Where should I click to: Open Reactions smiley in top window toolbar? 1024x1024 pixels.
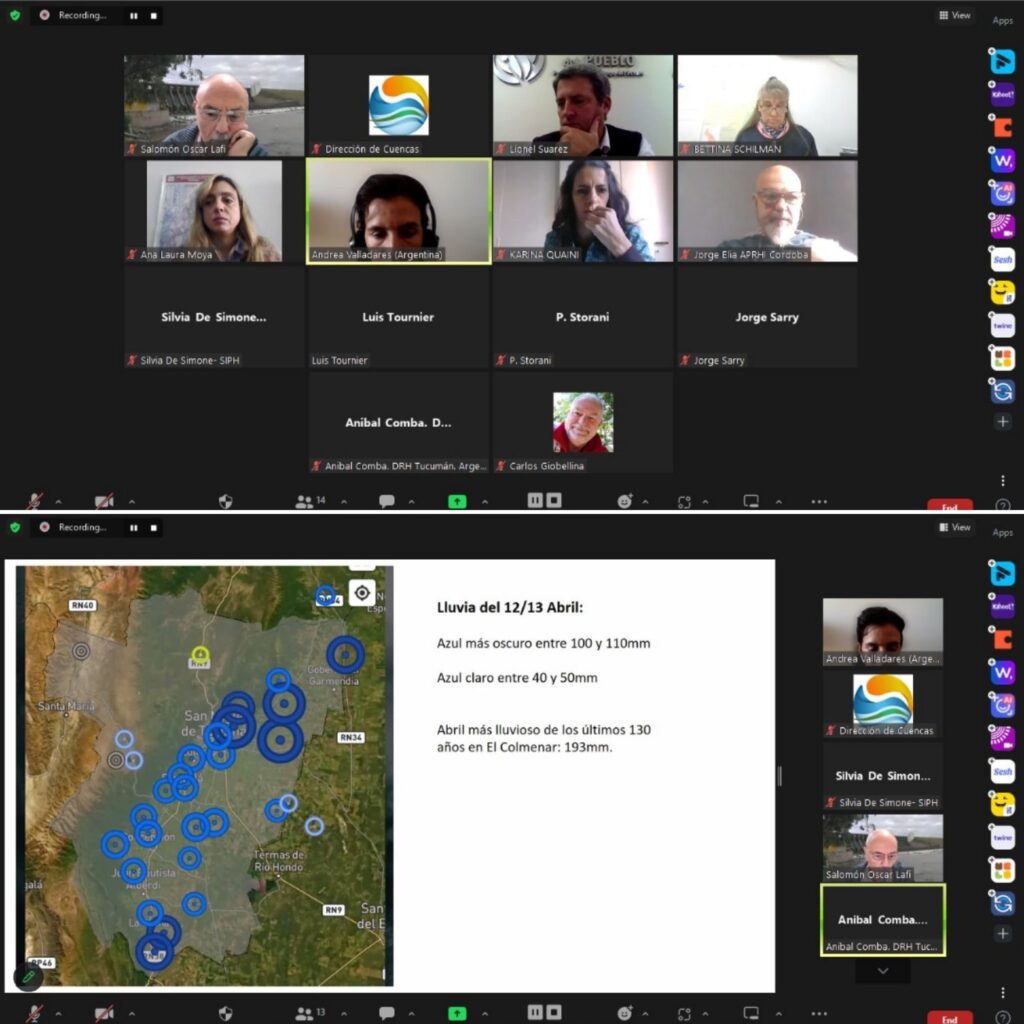tap(625, 501)
